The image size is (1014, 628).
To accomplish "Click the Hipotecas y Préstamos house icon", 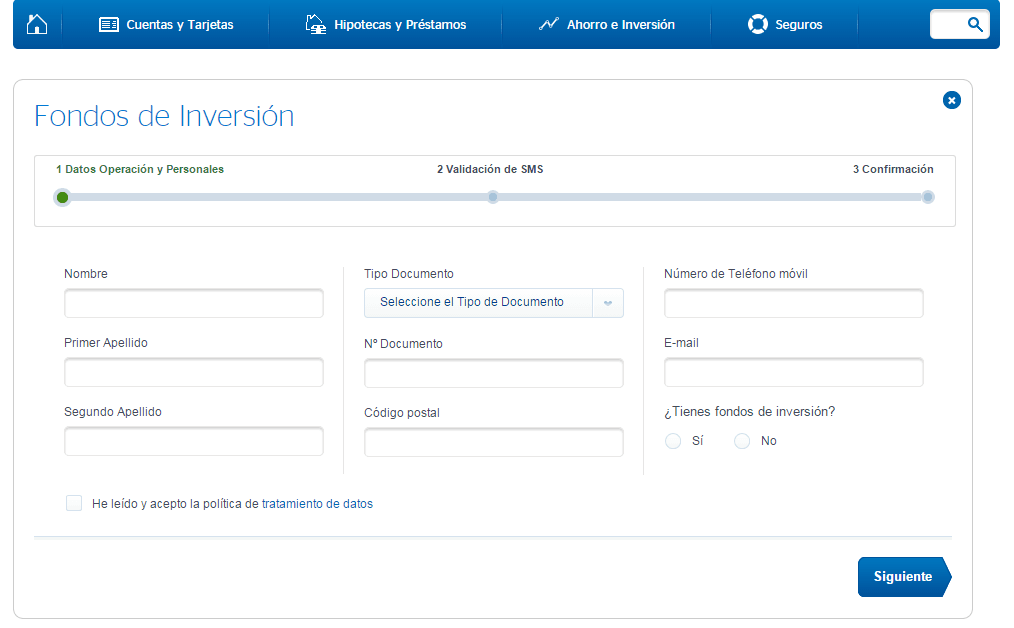I will click(x=316, y=25).
